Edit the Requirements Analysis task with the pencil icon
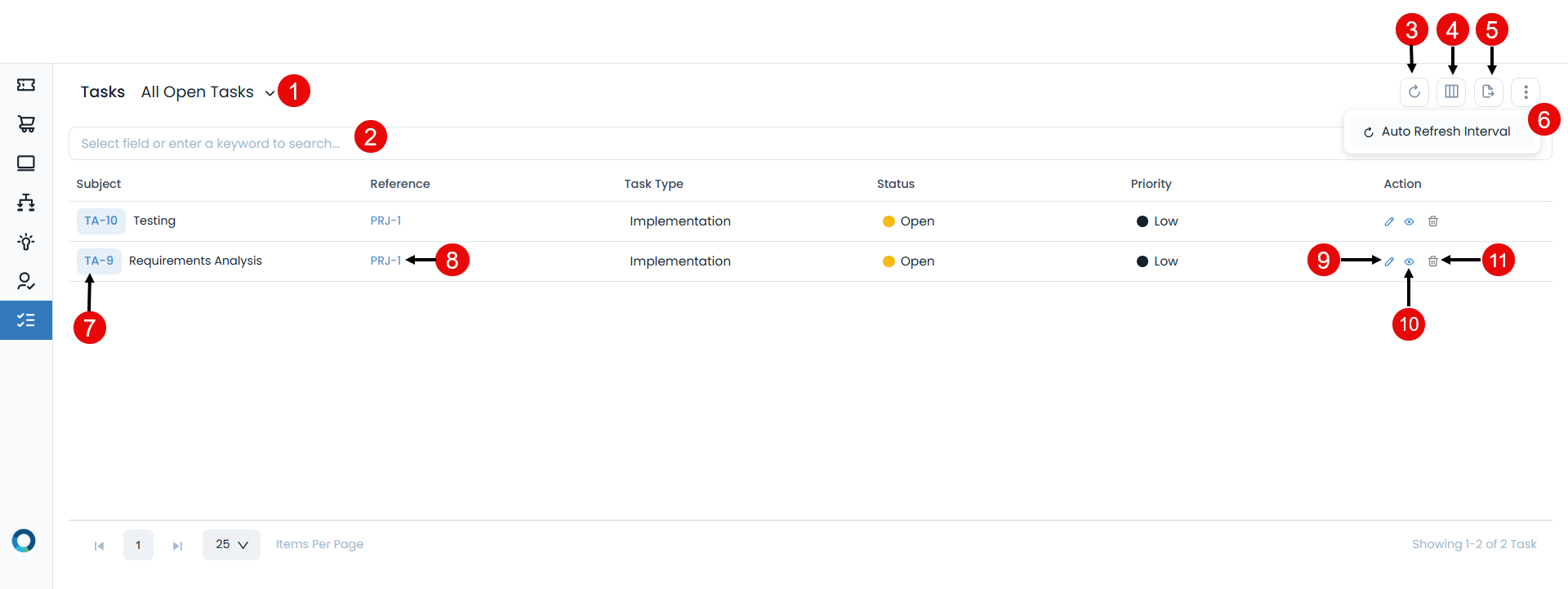 [x=1389, y=261]
